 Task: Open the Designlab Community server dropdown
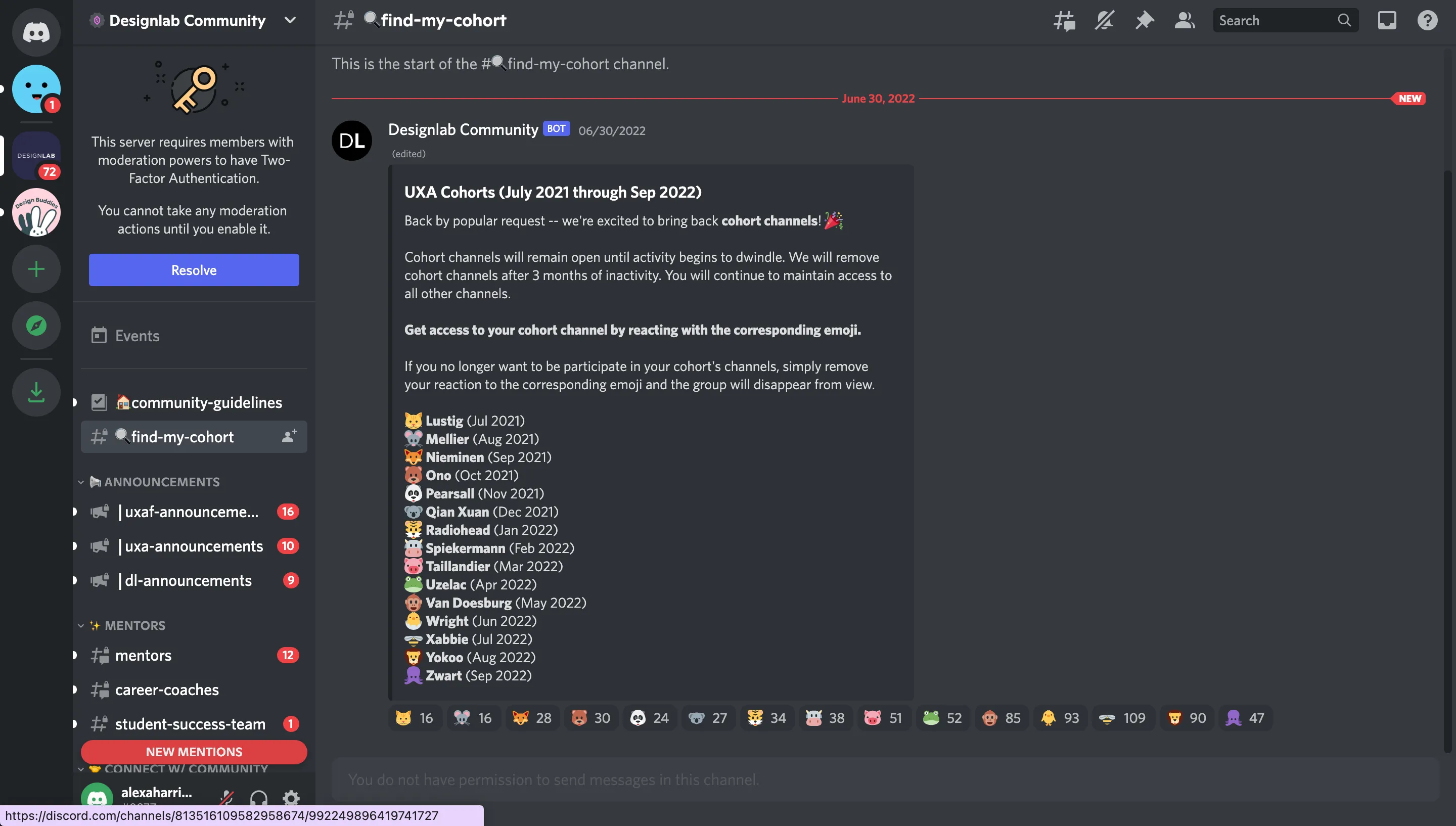[x=290, y=20]
